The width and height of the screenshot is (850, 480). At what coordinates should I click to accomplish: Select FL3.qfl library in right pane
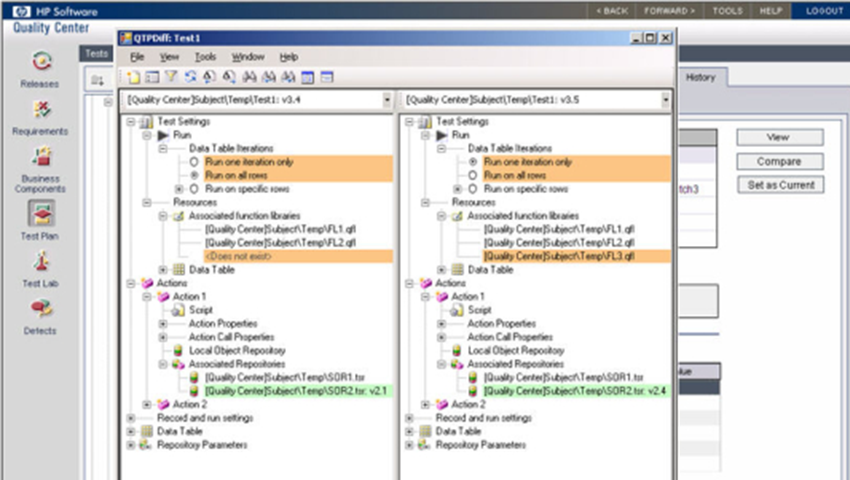[559, 256]
